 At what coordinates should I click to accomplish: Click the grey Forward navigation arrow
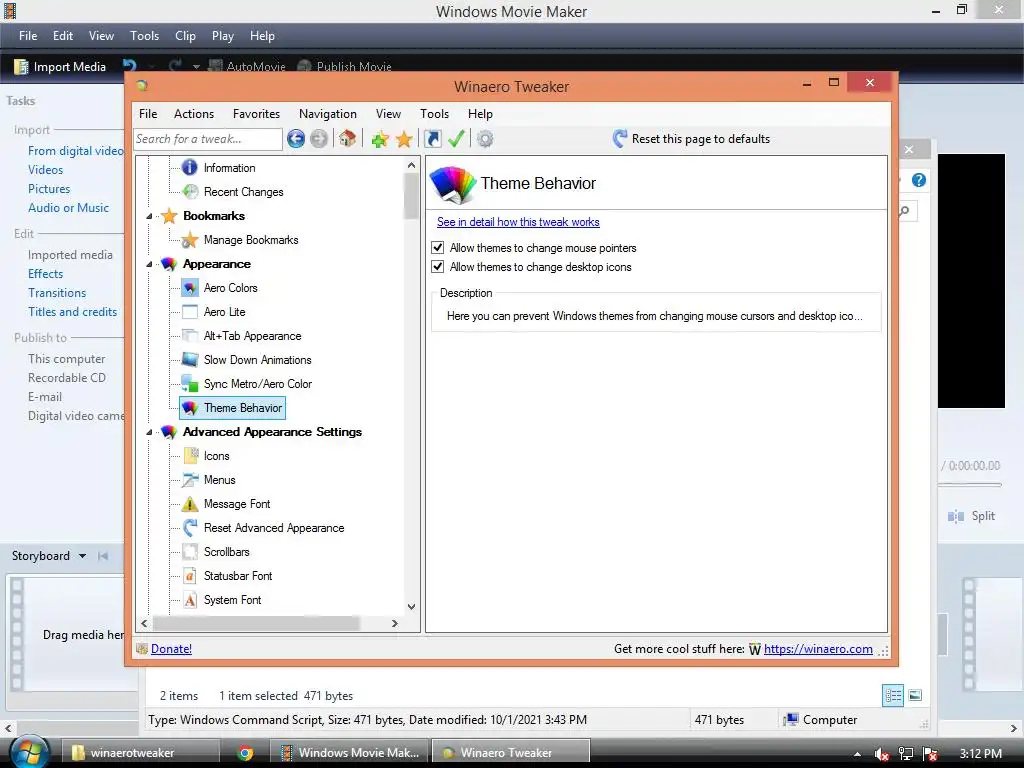pyautogui.click(x=319, y=138)
